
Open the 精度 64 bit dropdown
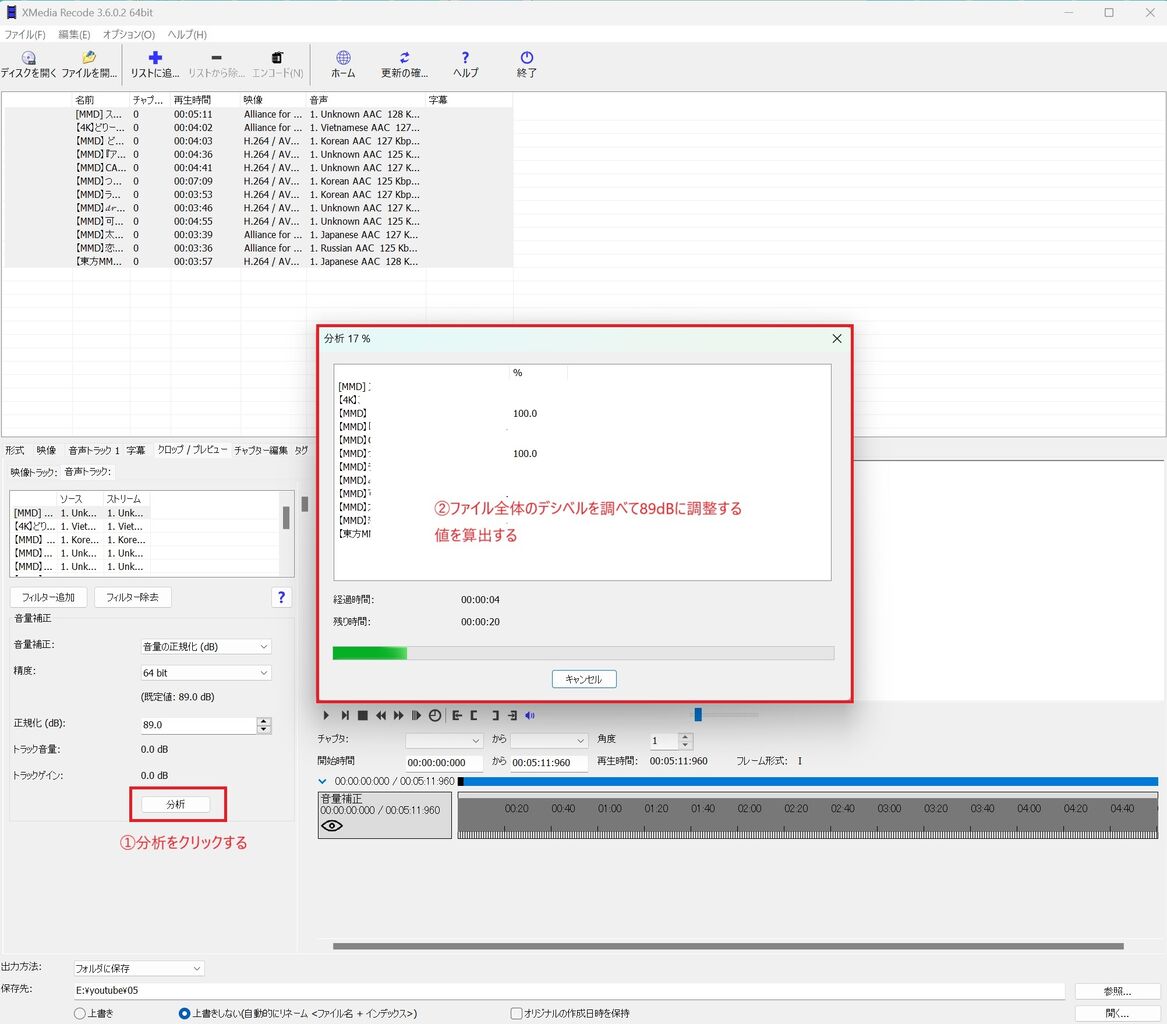(x=205, y=673)
